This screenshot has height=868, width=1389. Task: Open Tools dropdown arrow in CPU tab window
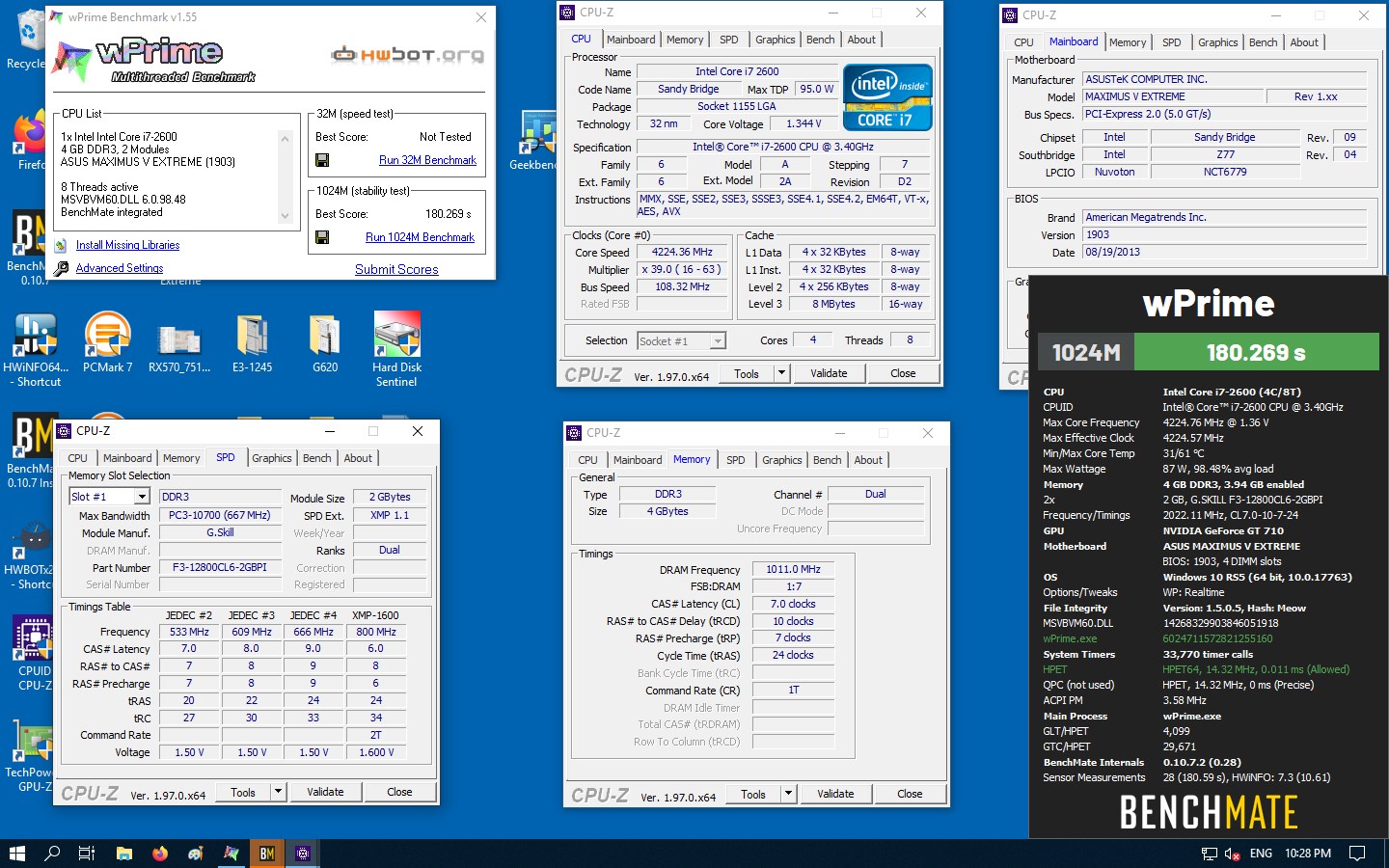pos(781,373)
